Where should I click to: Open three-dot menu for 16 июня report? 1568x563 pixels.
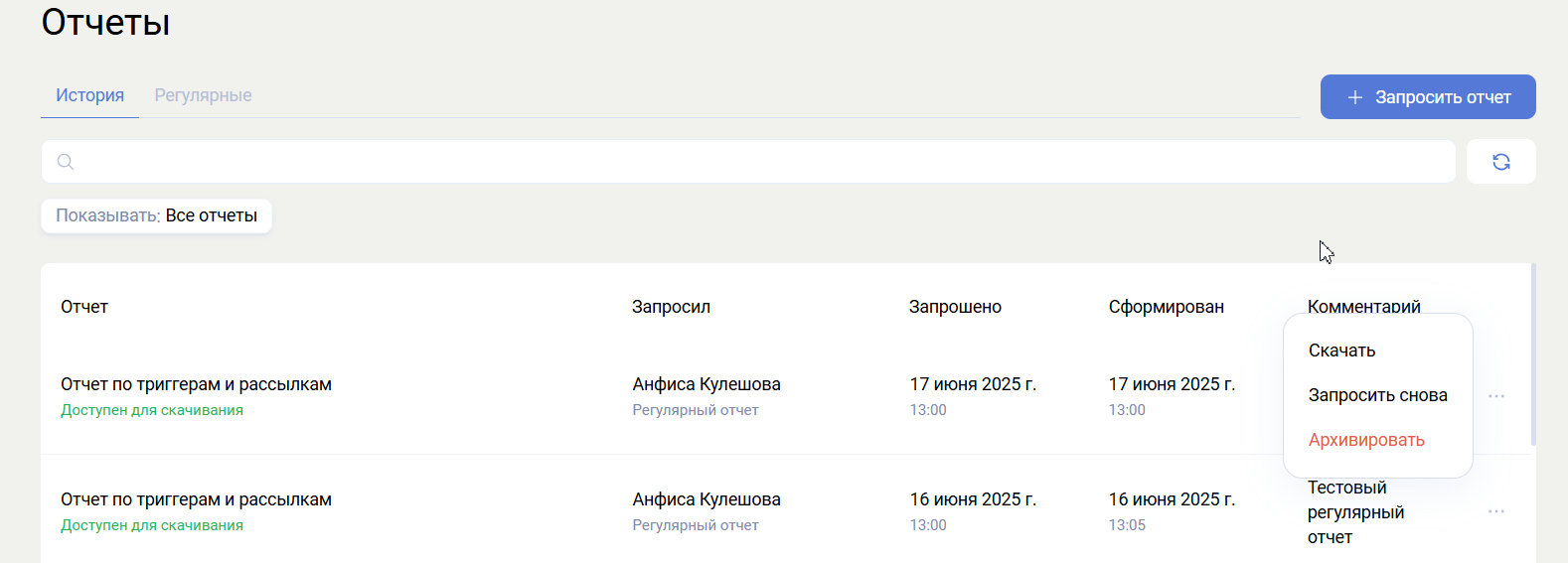pyautogui.click(x=1495, y=511)
